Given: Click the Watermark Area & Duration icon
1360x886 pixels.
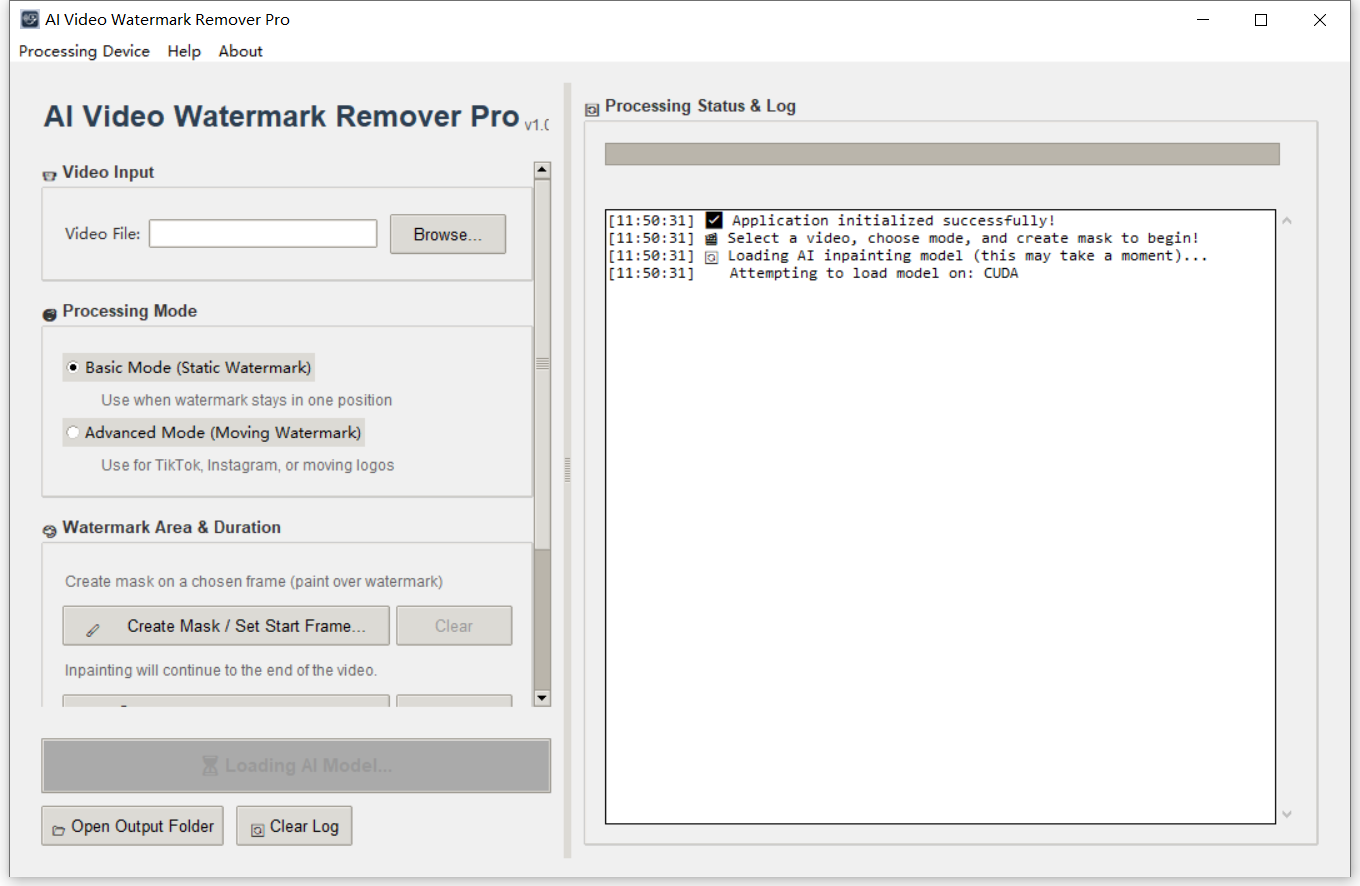Looking at the screenshot, I should point(49,530).
